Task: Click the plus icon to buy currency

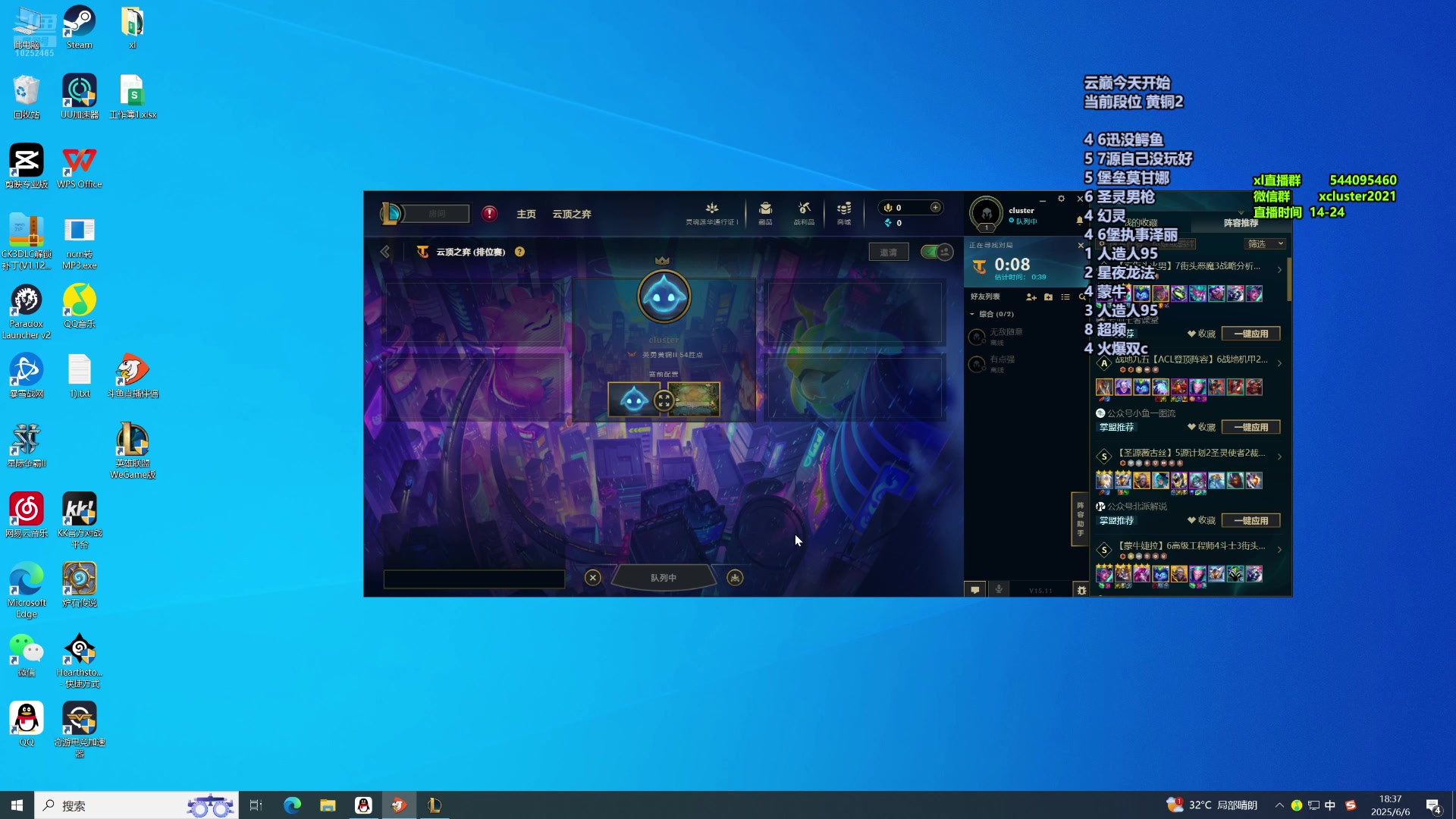Action: click(x=936, y=207)
